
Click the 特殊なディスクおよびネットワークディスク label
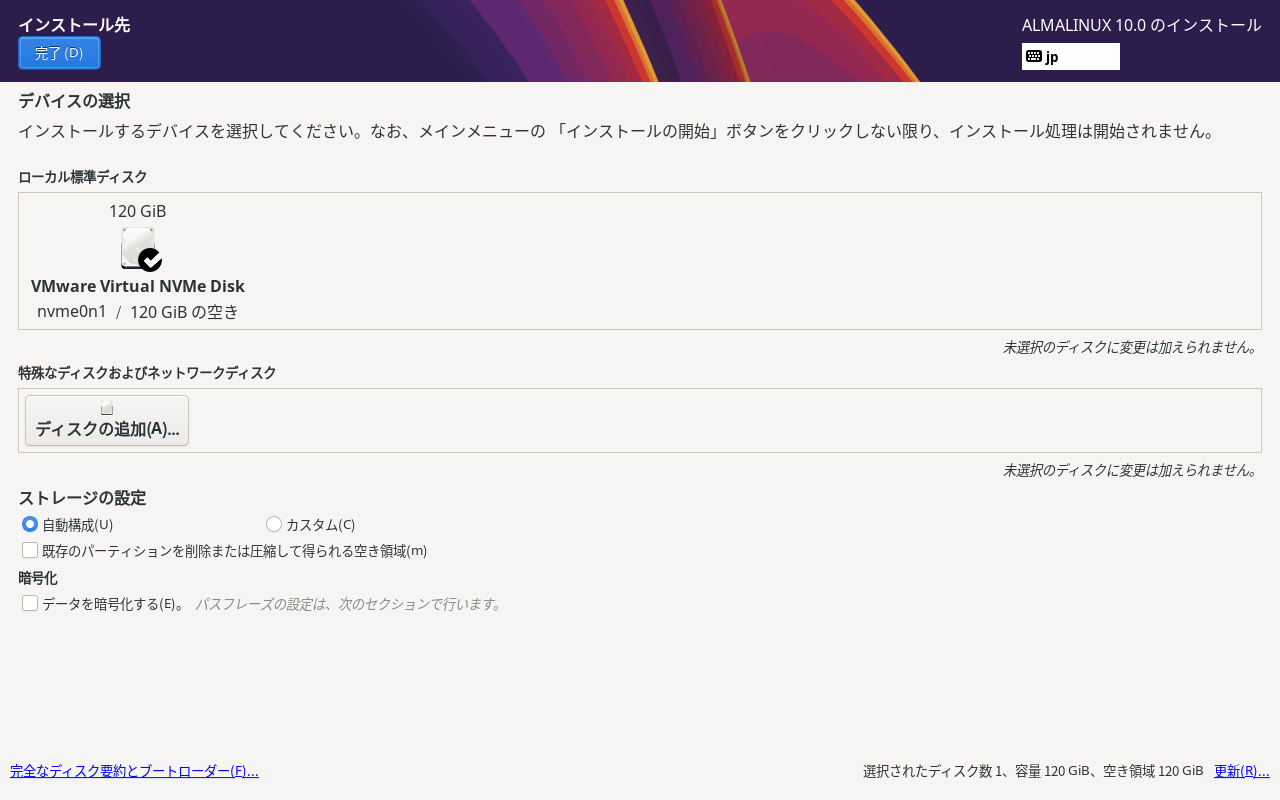click(147, 373)
